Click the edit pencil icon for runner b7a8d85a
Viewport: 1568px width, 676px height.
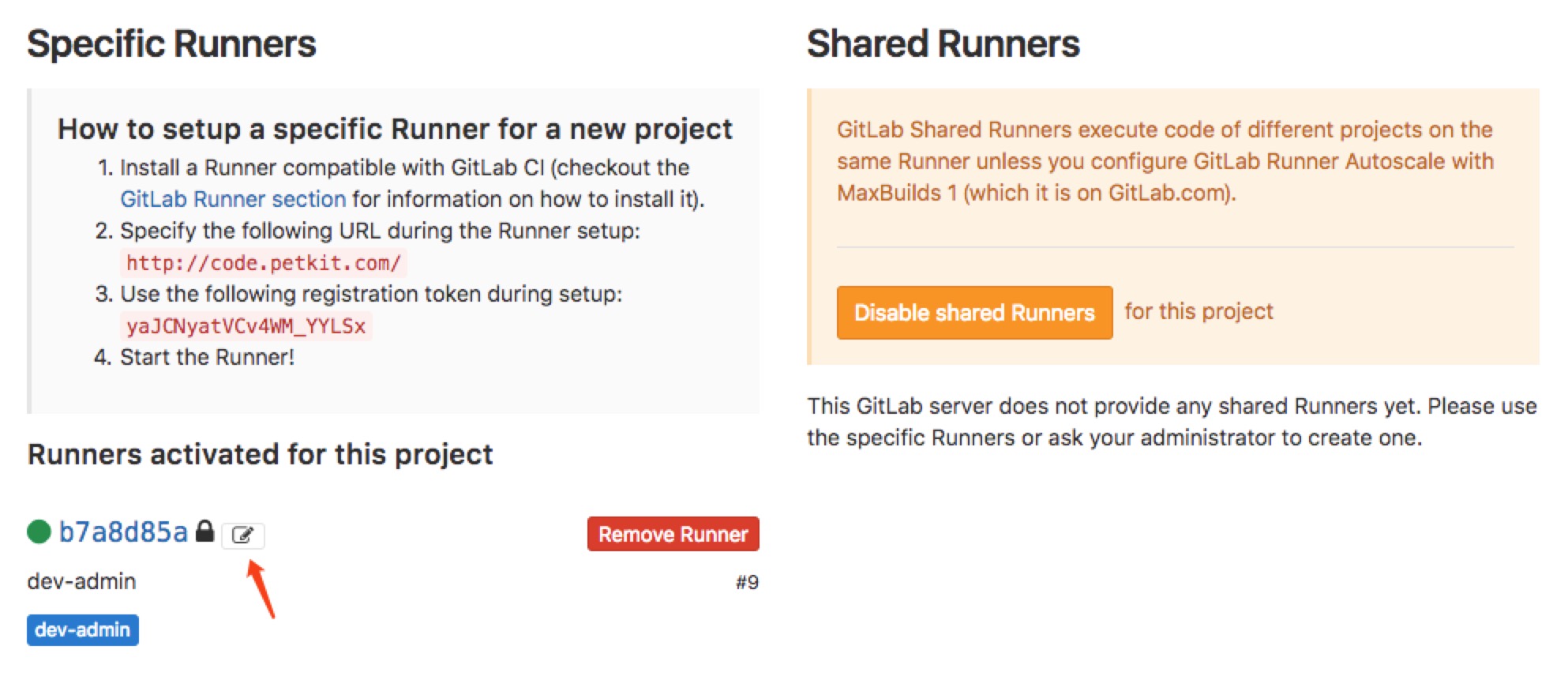point(242,535)
